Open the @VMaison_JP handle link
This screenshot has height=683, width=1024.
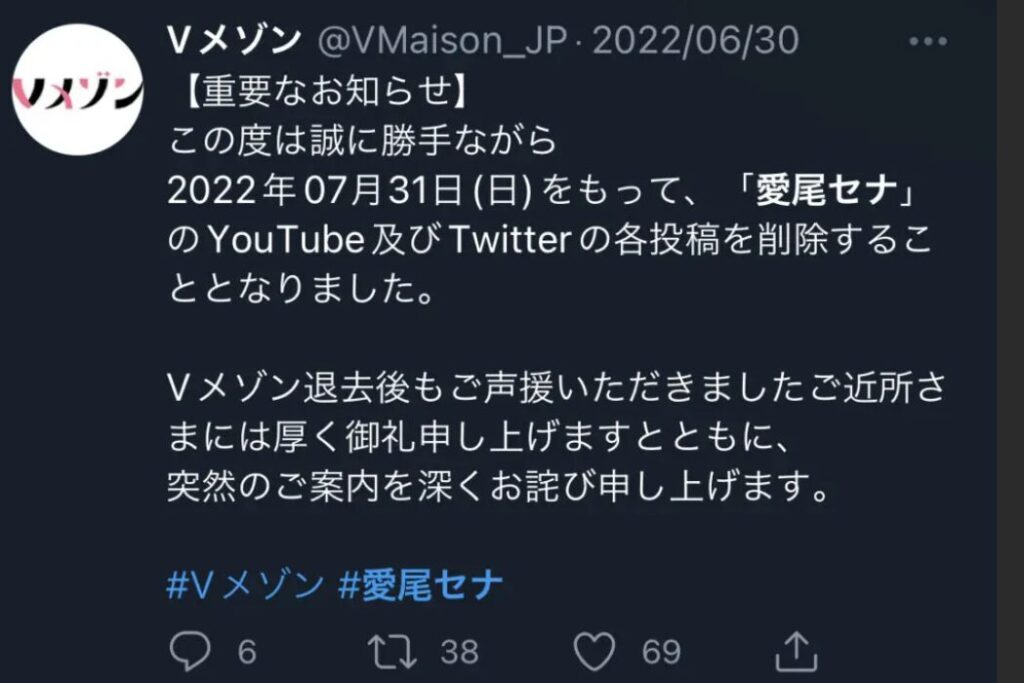tap(442, 41)
